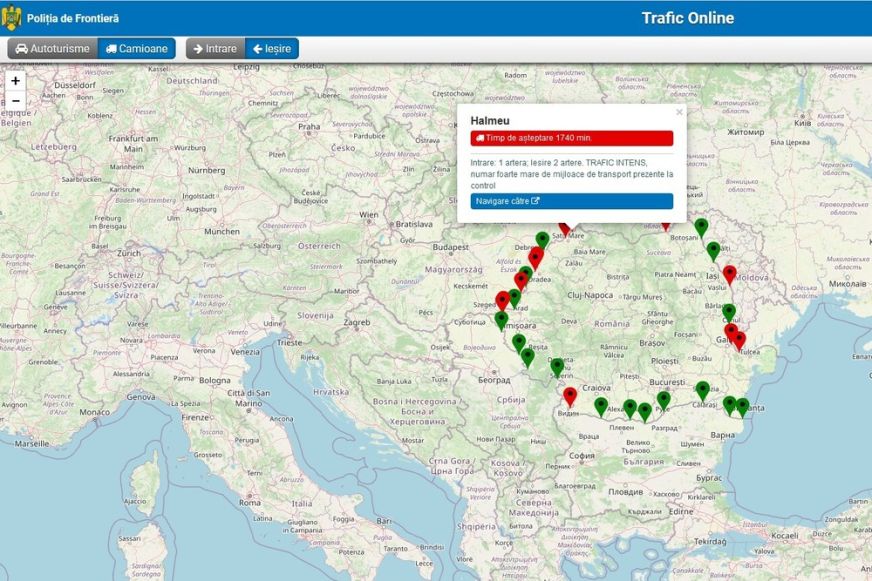Viewport: 872px width, 581px height.
Task: Zoom out the map with the minus button
Action: (16, 101)
